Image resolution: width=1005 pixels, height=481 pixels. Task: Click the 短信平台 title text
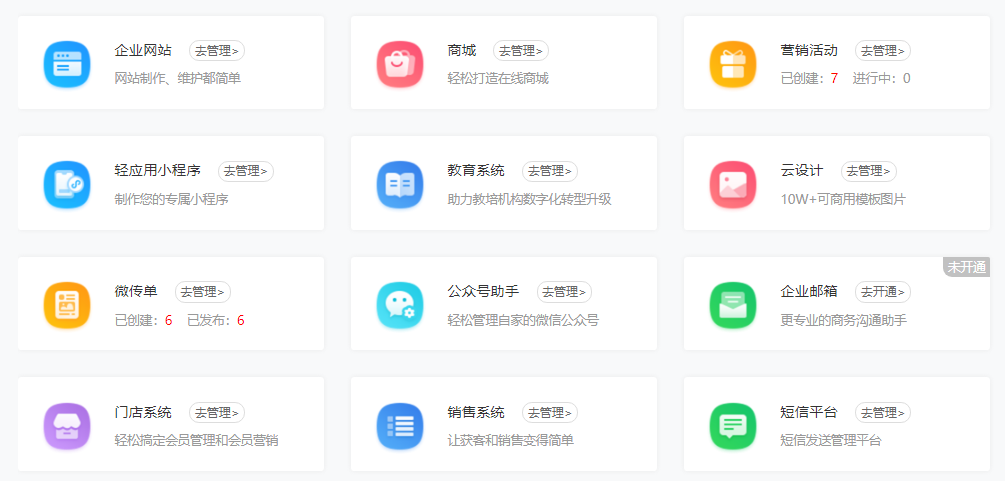pyautogui.click(x=809, y=412)
